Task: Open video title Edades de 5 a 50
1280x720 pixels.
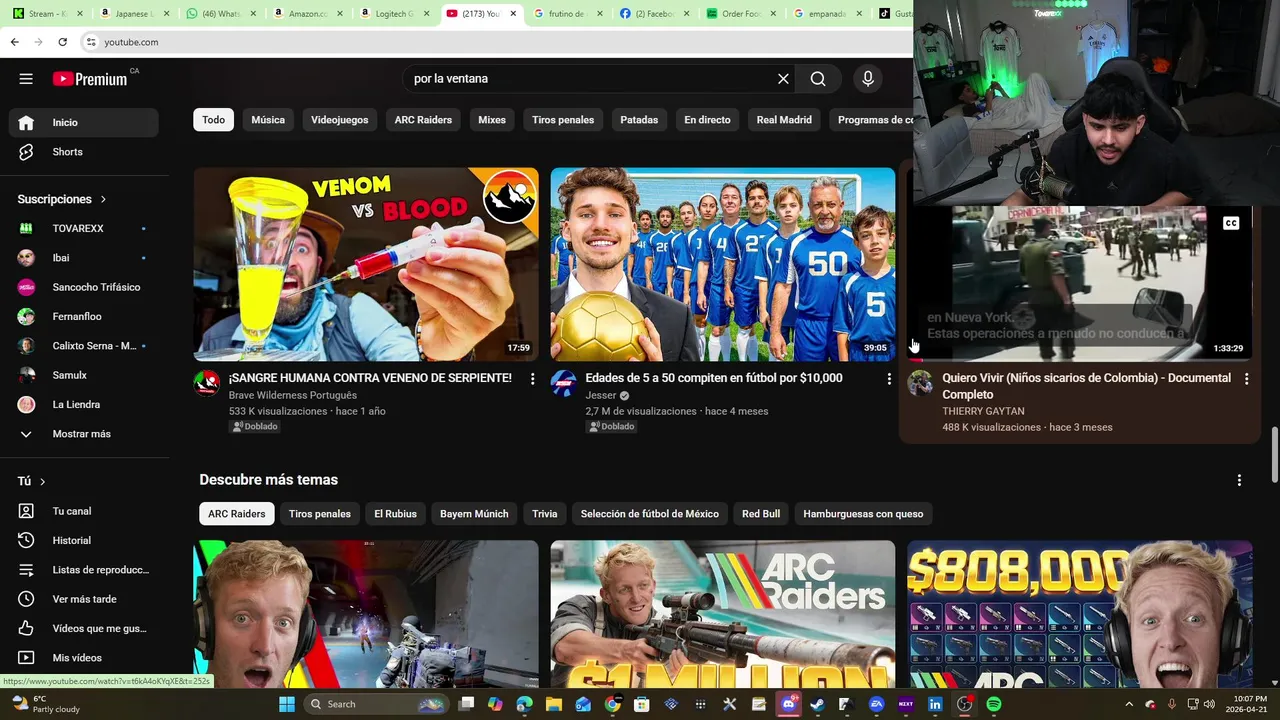Action: (714, 378)
